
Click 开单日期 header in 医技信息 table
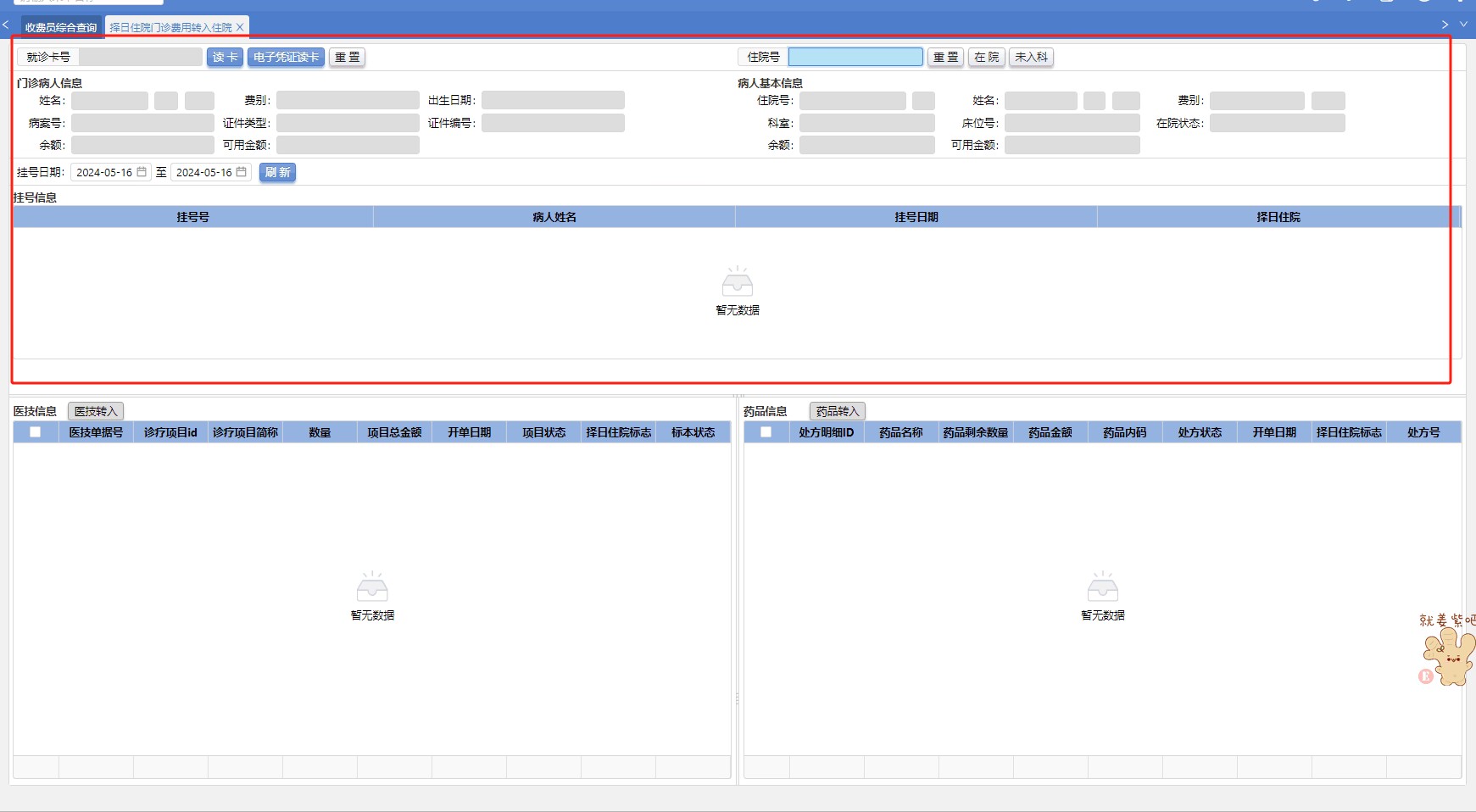click(x=469, y=432)
